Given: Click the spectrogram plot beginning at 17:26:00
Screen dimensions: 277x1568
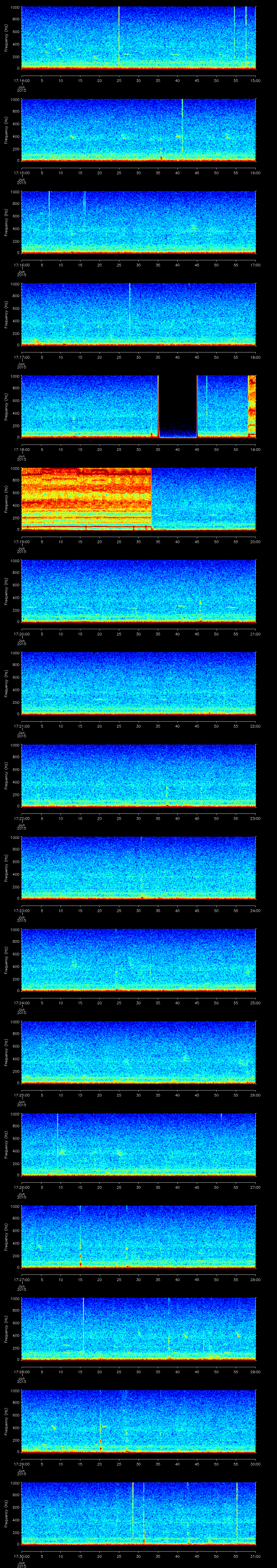Looking at the screenshot, I should pos(139,1144).
